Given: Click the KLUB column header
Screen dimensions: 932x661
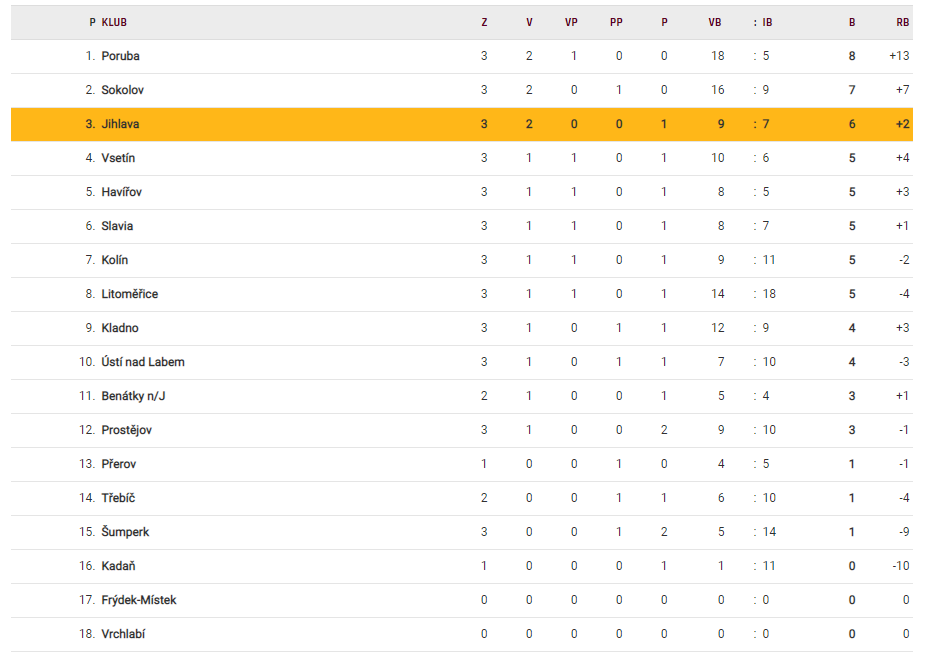Looking at the screenshot, I should 114,22.
